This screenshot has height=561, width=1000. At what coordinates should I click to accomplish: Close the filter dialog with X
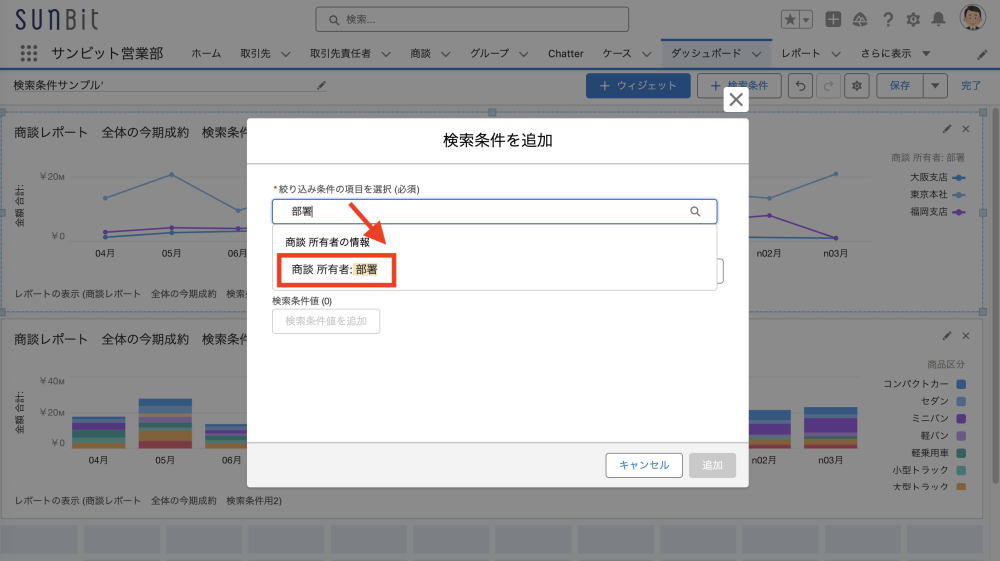click(736, 99)
